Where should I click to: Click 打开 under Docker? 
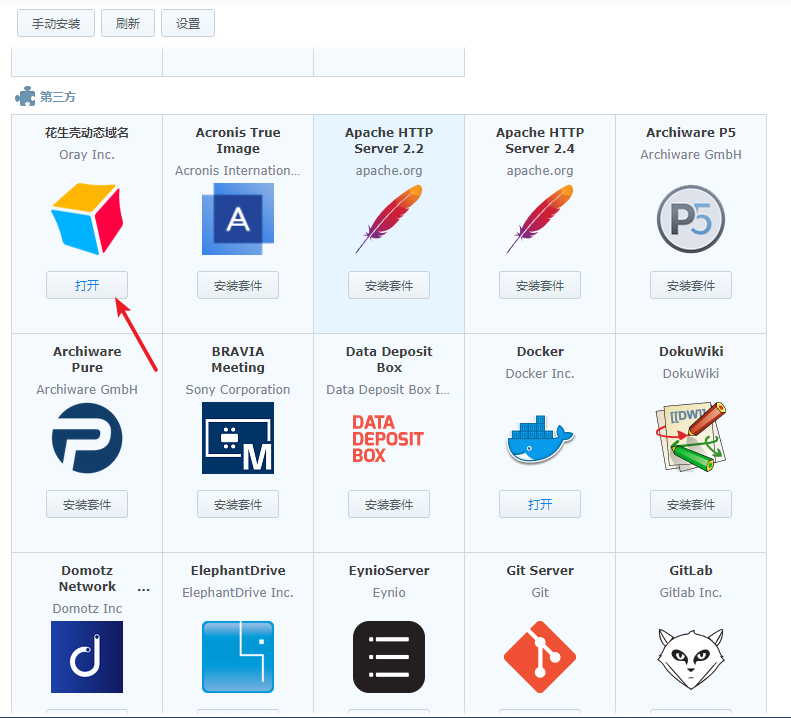(x=540, y=504)
